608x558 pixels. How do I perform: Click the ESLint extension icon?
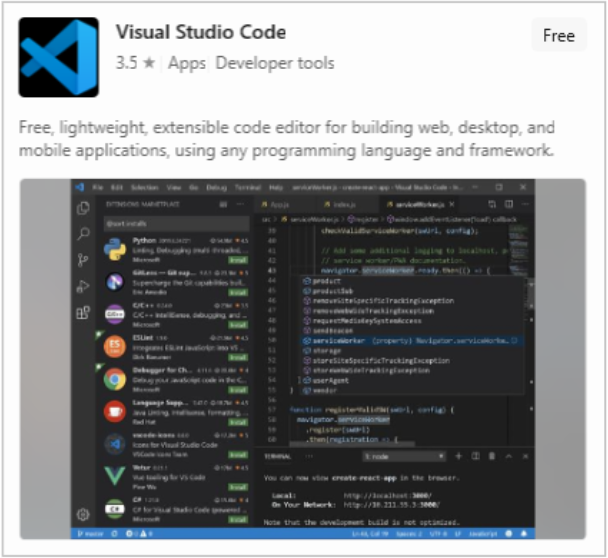coord(114,346)
